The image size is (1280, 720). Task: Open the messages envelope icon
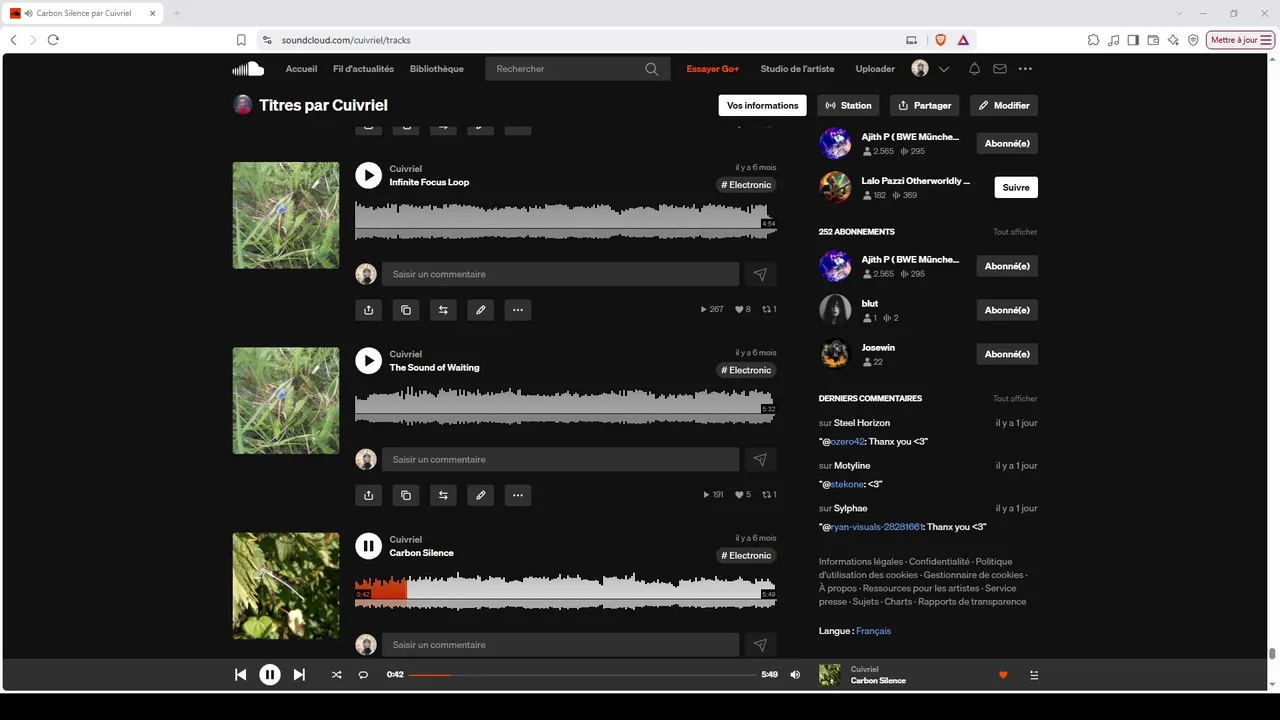[x=1000, y=69]
